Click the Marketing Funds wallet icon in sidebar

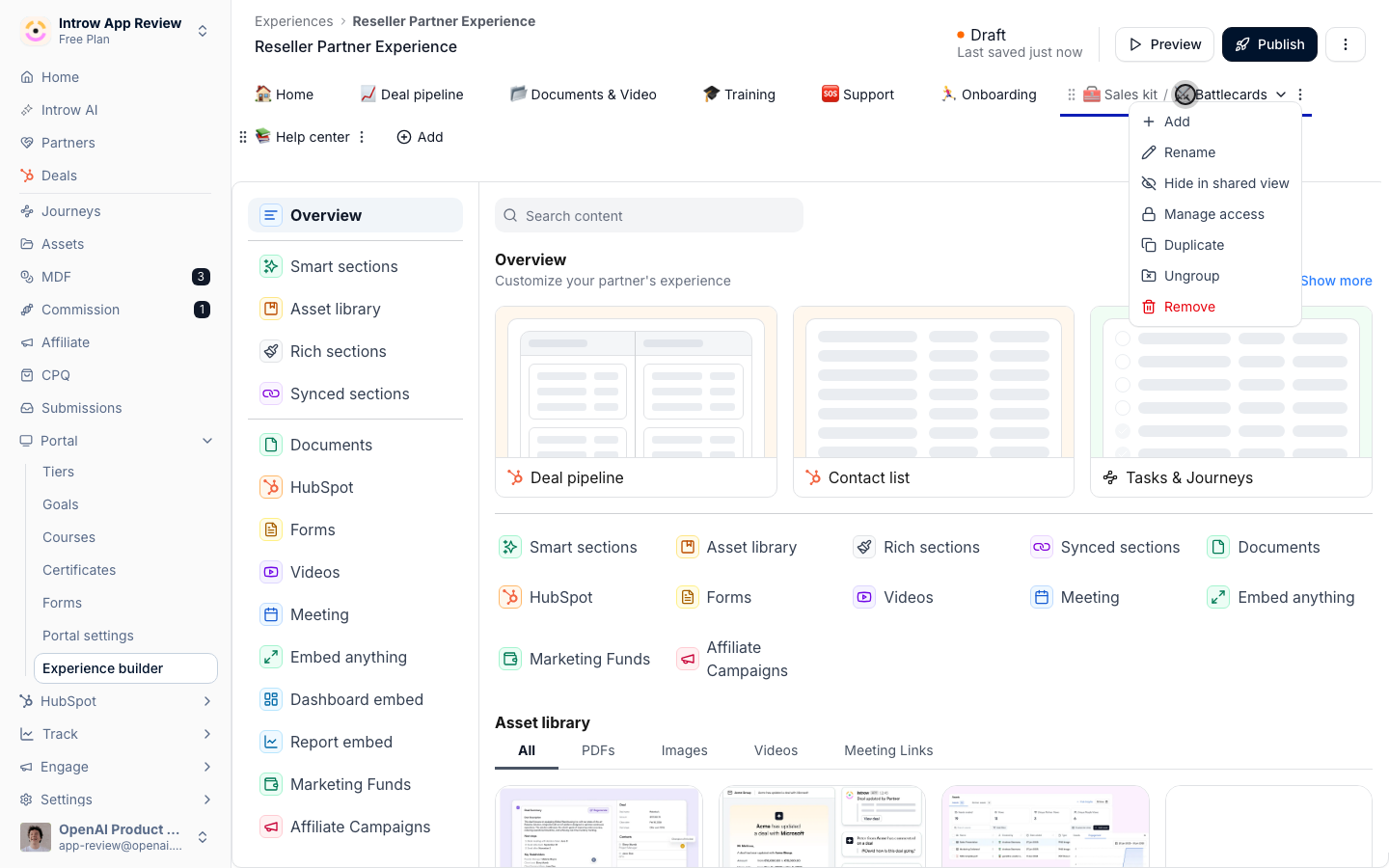click(271, 784)
